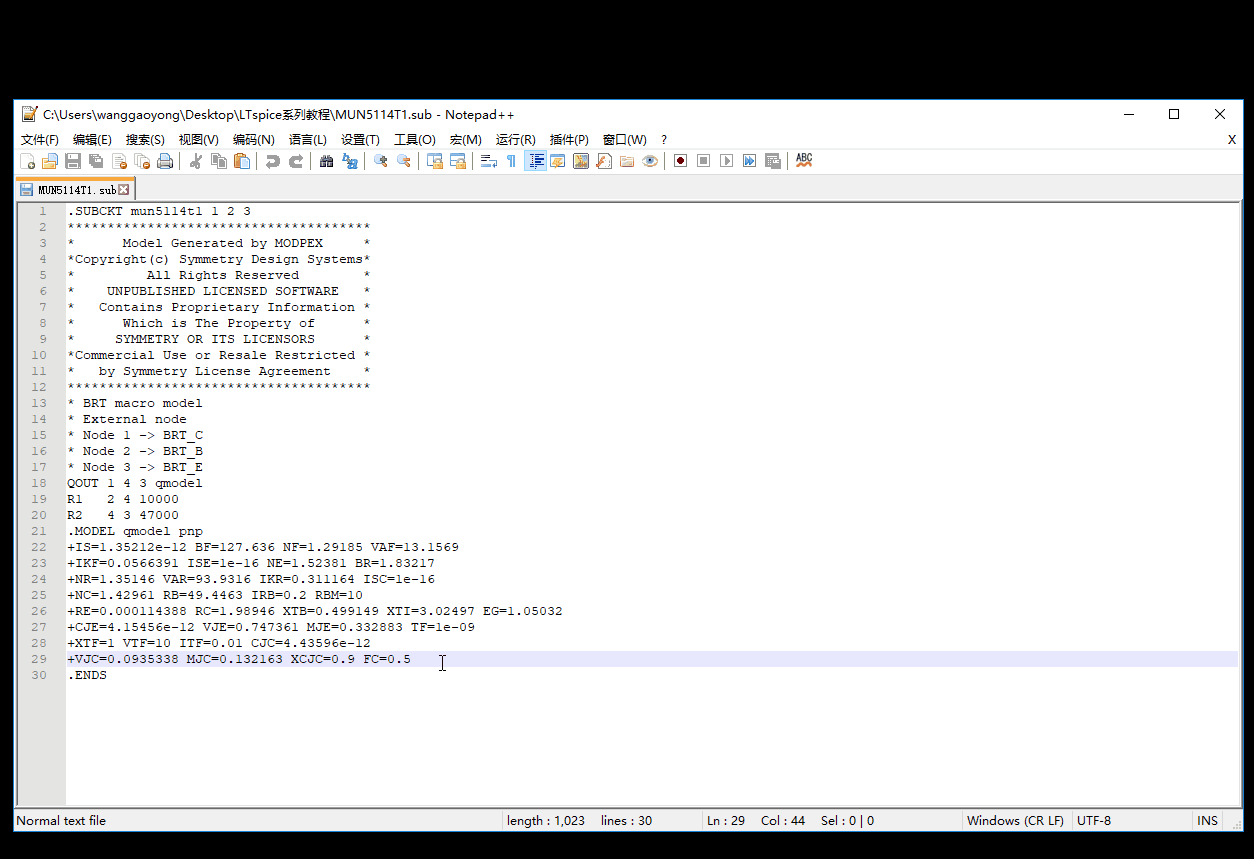Click the 'R1 2 4 10000' line

click(x=123, y=499)
